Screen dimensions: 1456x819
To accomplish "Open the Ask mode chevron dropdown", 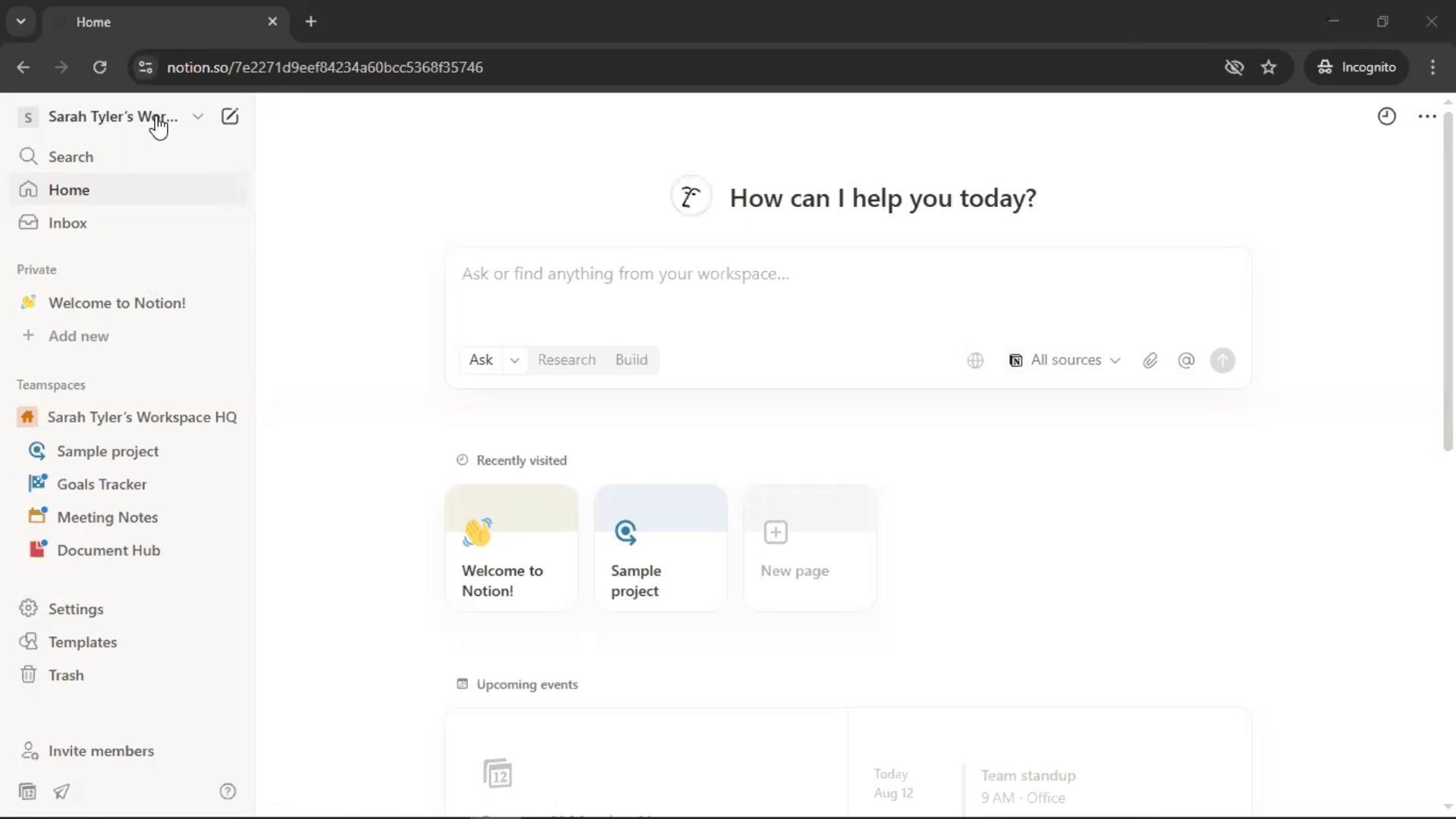I will coord(514,361).
